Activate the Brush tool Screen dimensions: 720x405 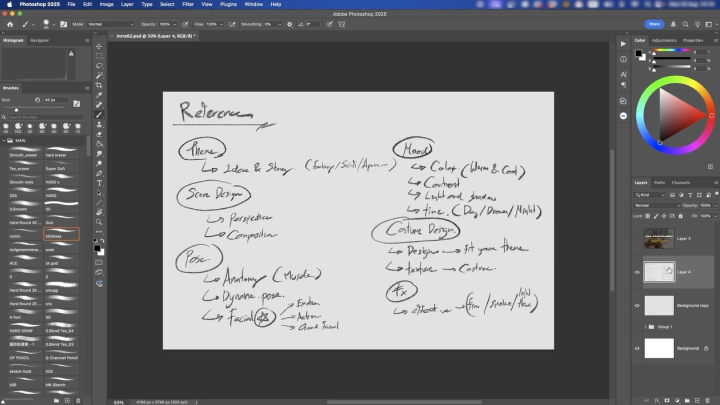(x=99, y=114)
